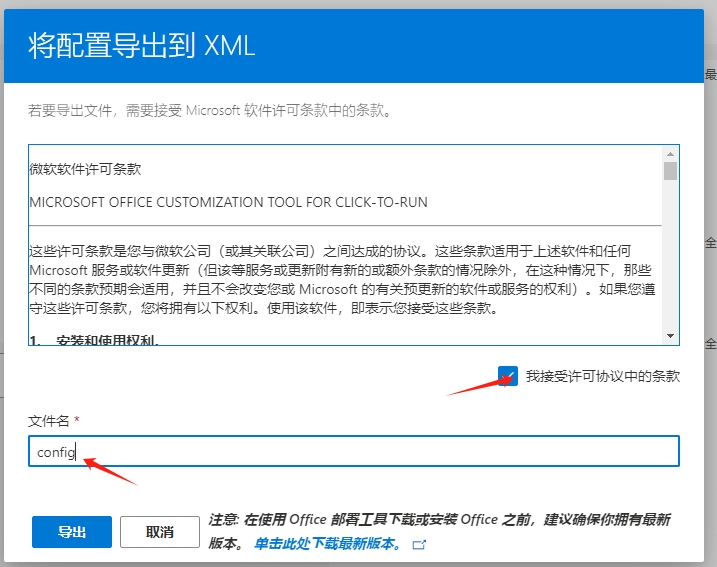
Task: Click the 文件名 field label
Action: [x=48, y=421]
